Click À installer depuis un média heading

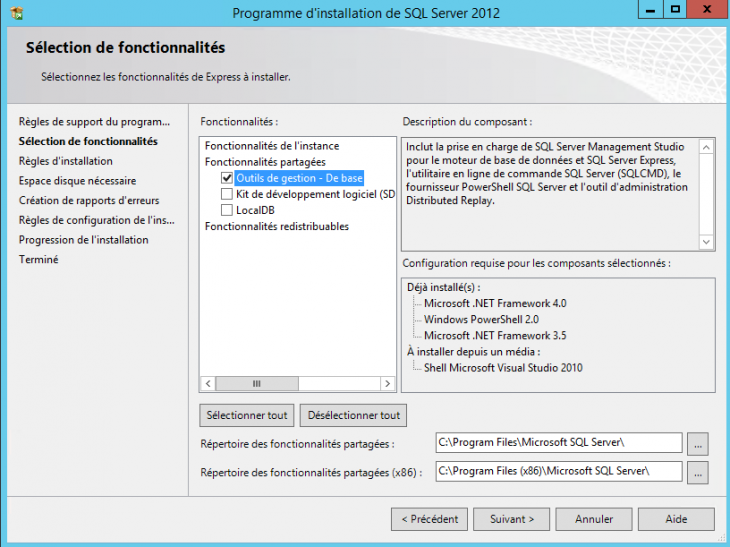[x=473, y=351]
